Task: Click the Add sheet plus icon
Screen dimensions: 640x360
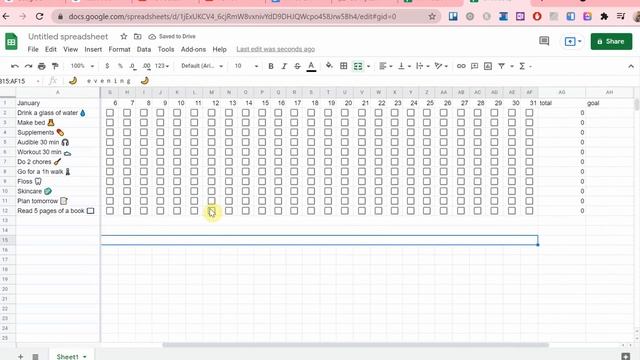Action: (x=20, y=356)
